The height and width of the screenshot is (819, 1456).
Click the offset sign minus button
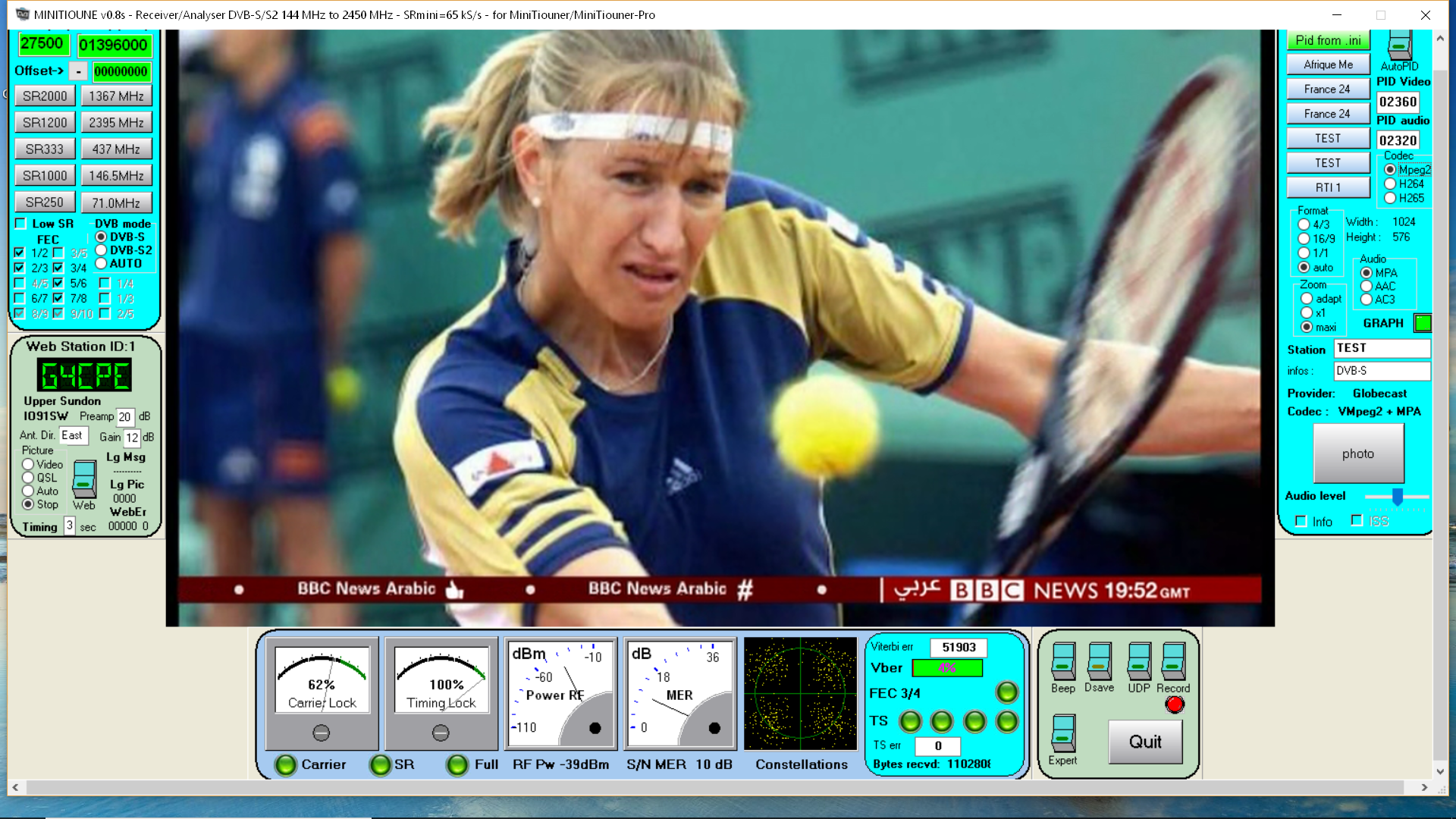tap(78, 71)
